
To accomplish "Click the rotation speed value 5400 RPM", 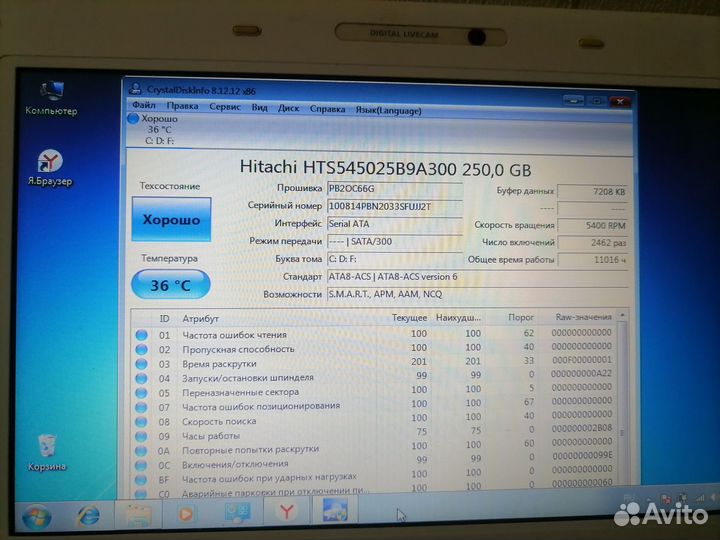I will (x=592, y=225).
